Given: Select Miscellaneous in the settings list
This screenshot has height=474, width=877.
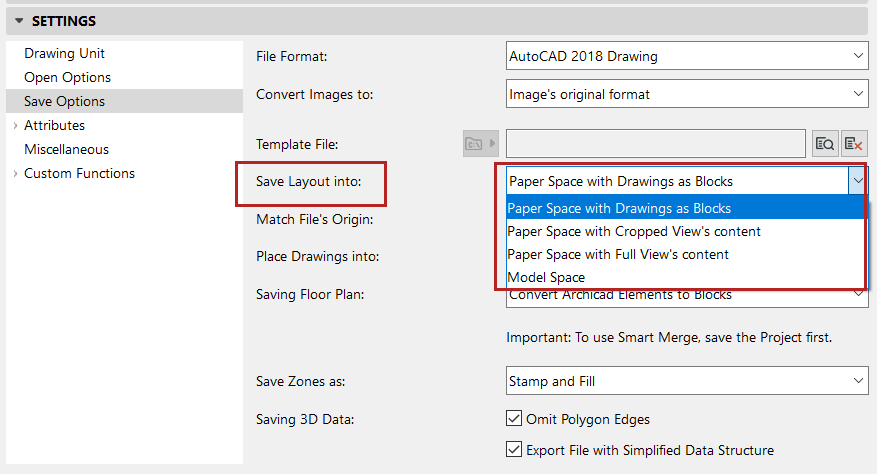Looking at the screenshot, I should [x=66, y=149].
